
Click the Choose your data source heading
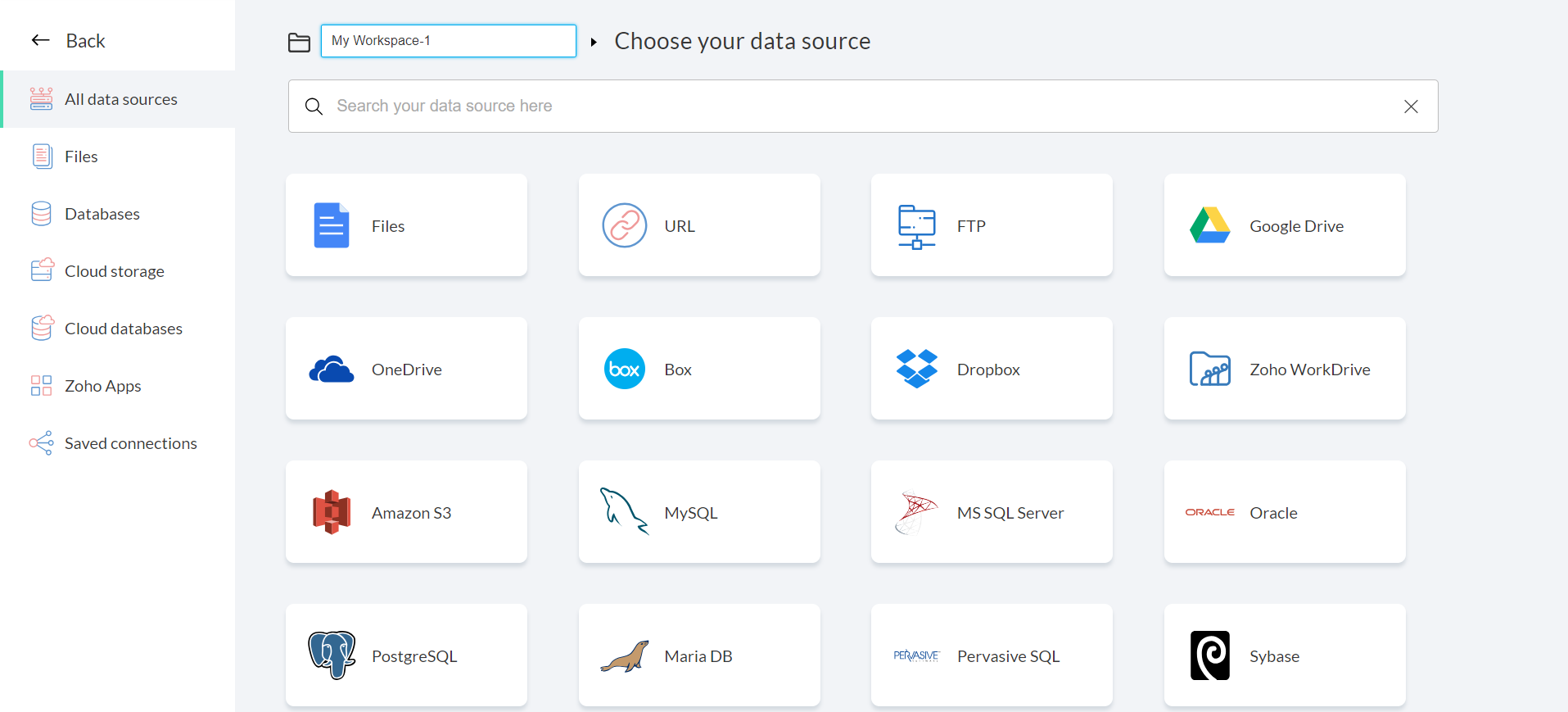743,41
